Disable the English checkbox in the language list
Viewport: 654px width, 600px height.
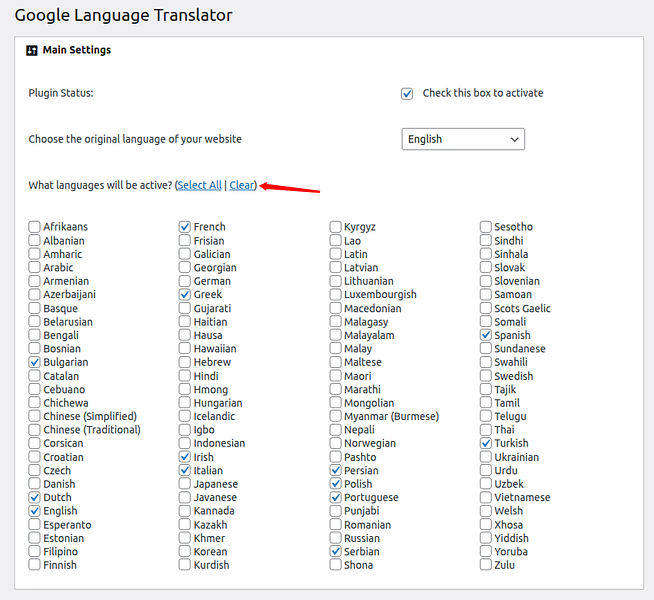(x=34, y=511)
